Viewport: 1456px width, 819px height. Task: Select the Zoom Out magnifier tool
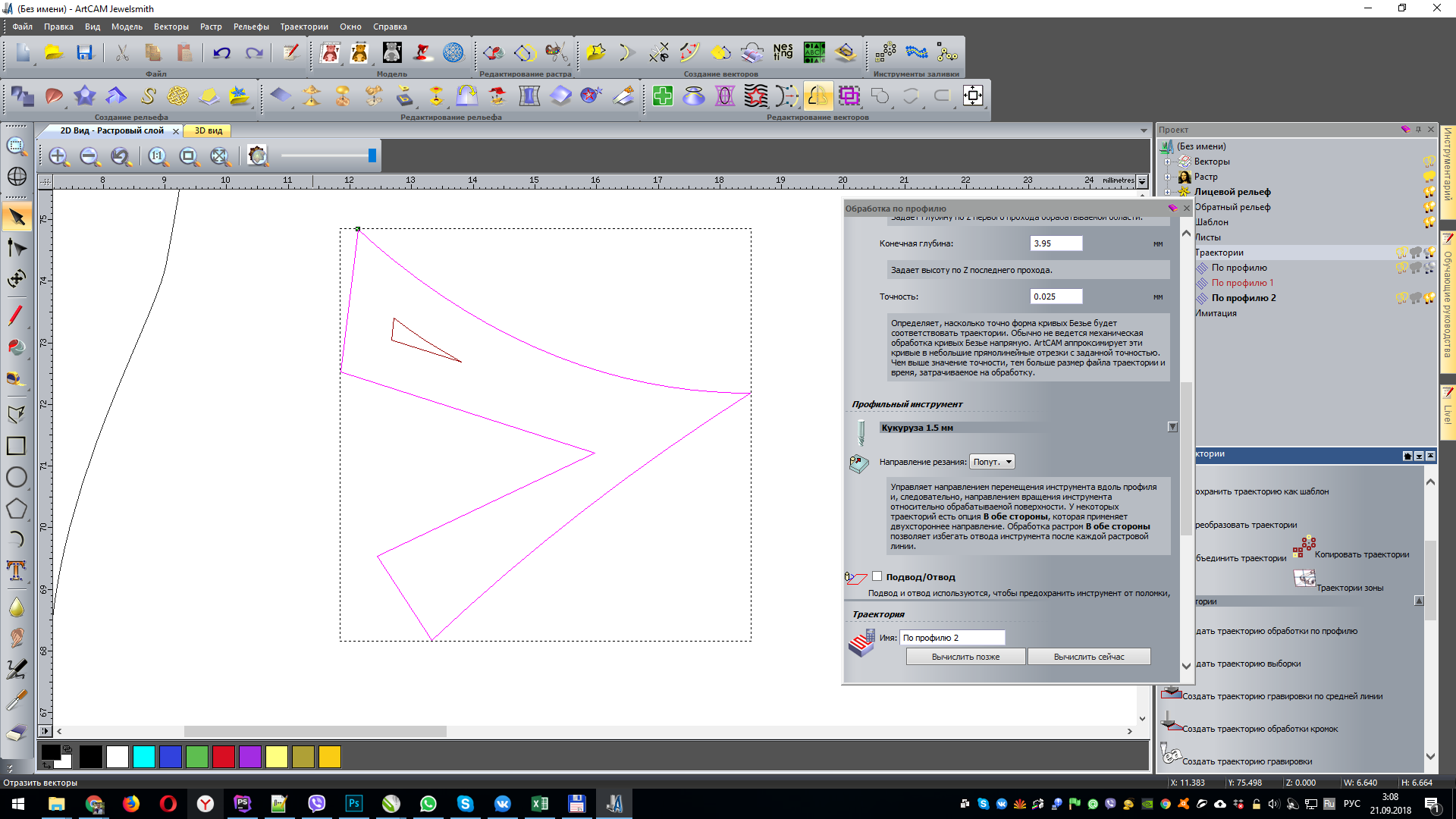pyautogui.click(x=89, y=156)
